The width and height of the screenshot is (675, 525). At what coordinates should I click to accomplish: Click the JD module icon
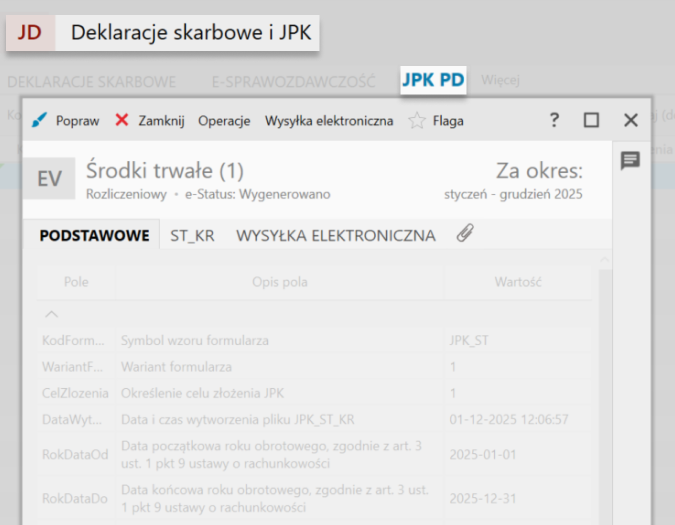(x=30, y=33)
